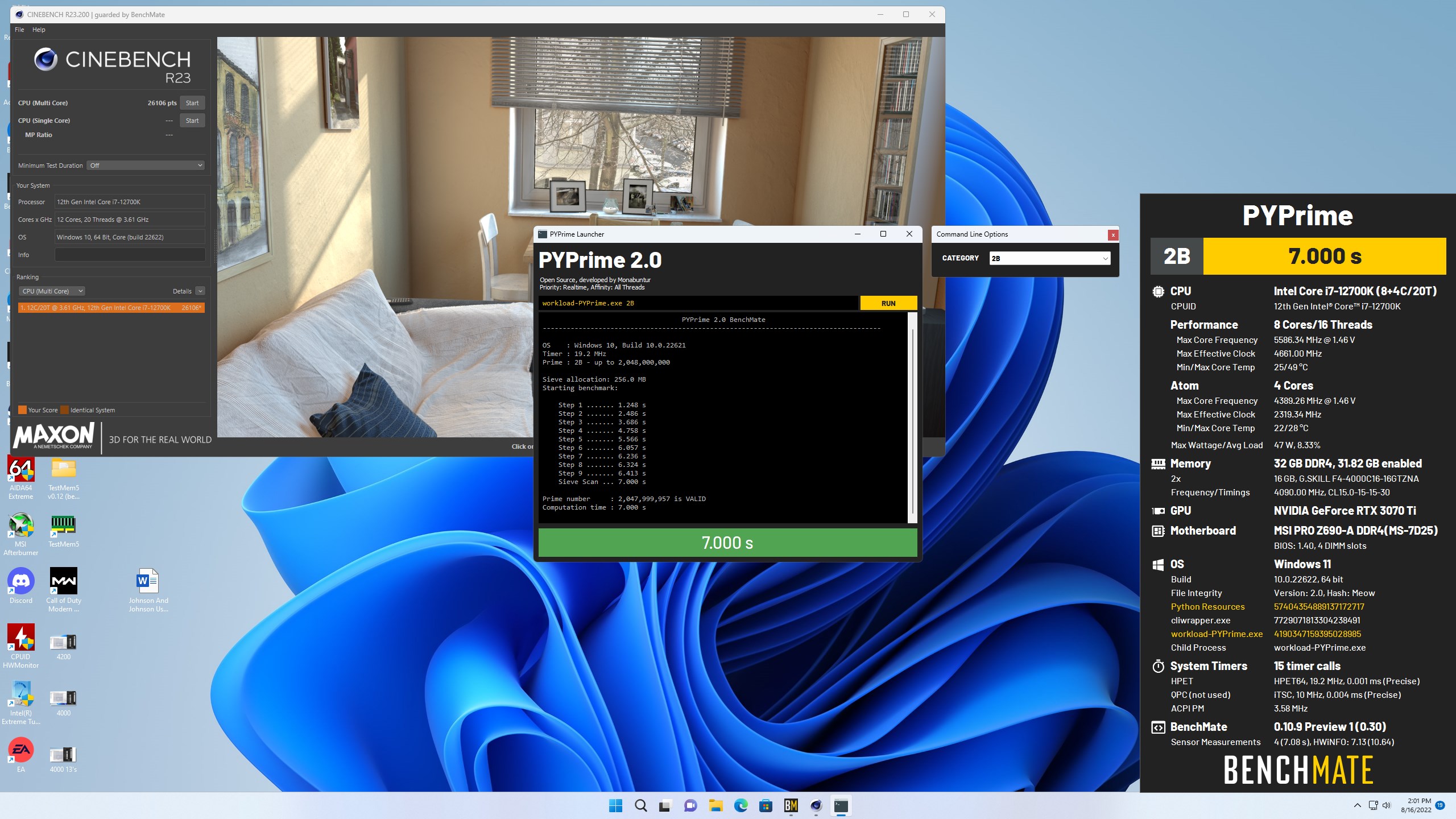This screenshot has height=819, width=1456.
Task: Open Windows Start menu on taskbar
Action: tap(615, 805)
